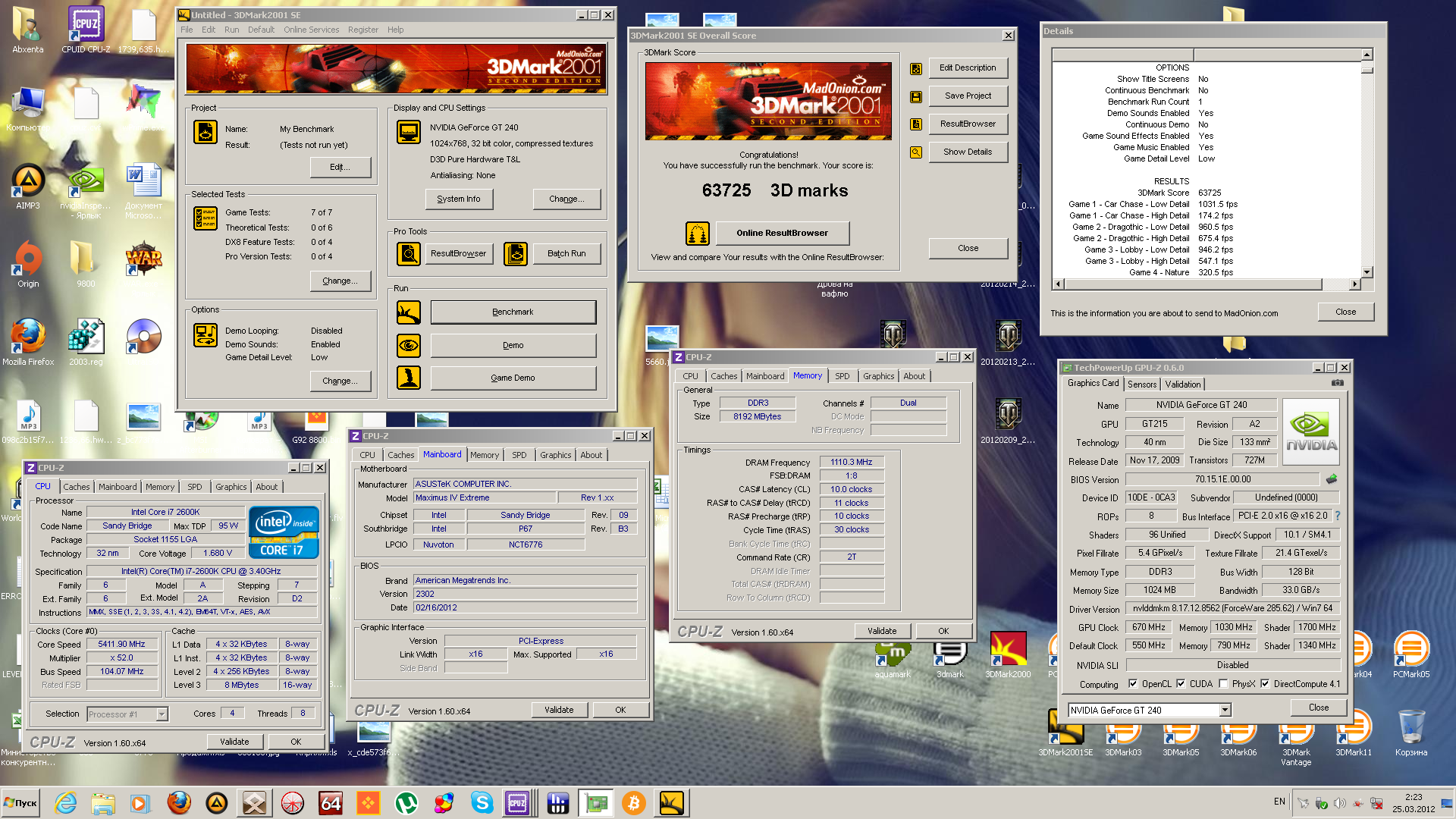Click the GPU-Z screenshot camera icon
This screenshot has height=819, width=1456.
[x=1338, y=383]
